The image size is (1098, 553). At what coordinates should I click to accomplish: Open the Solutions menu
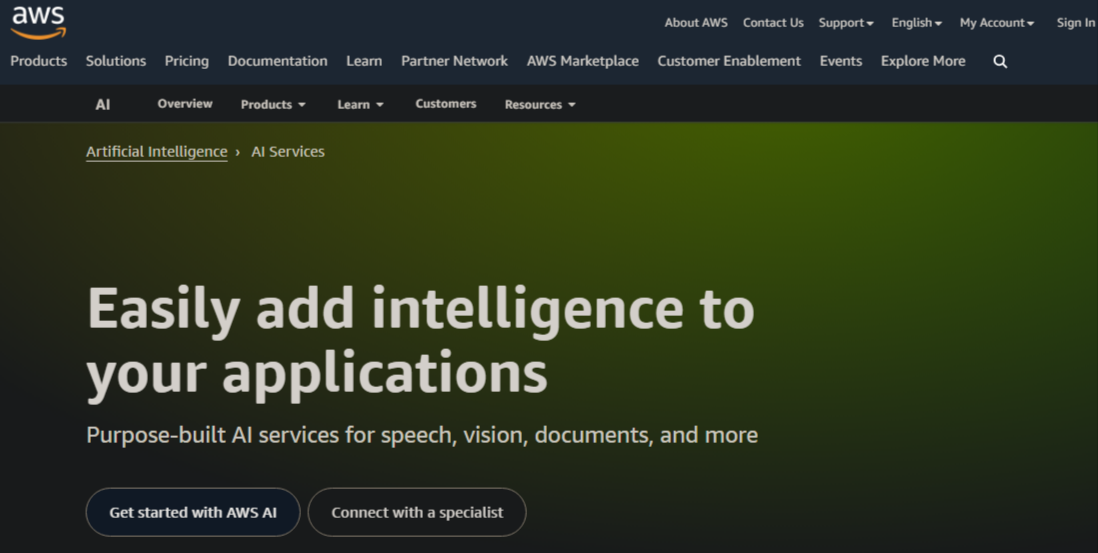116,61
